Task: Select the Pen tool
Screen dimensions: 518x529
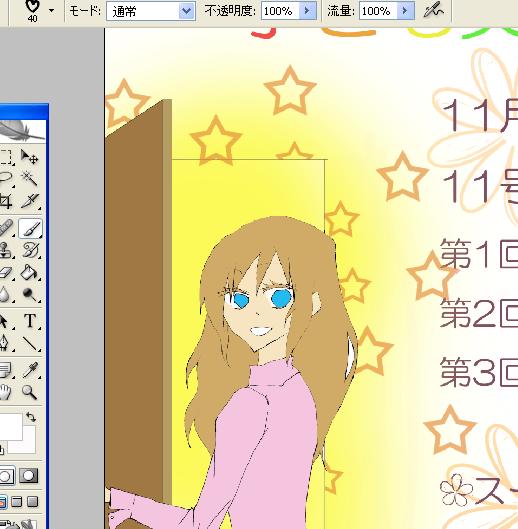Action: coord(6,343)
